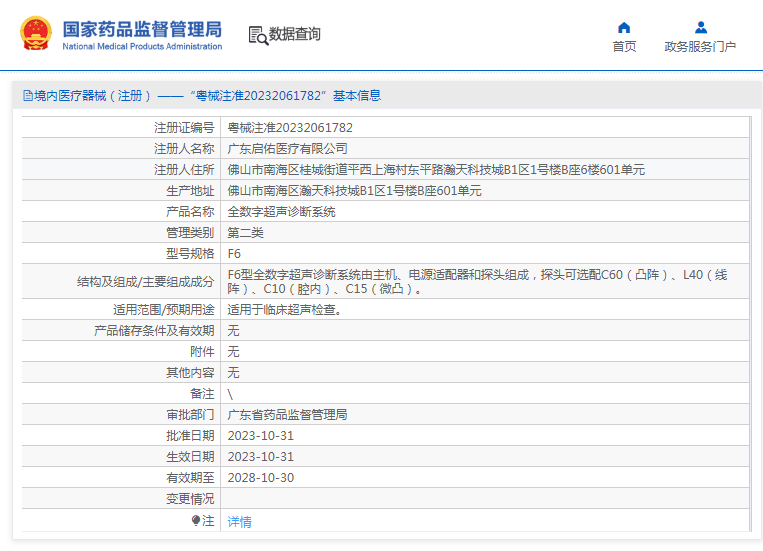Screen dimensions: 763x551
Task: Select the model specification value F6
Action: tap(235, 254)
